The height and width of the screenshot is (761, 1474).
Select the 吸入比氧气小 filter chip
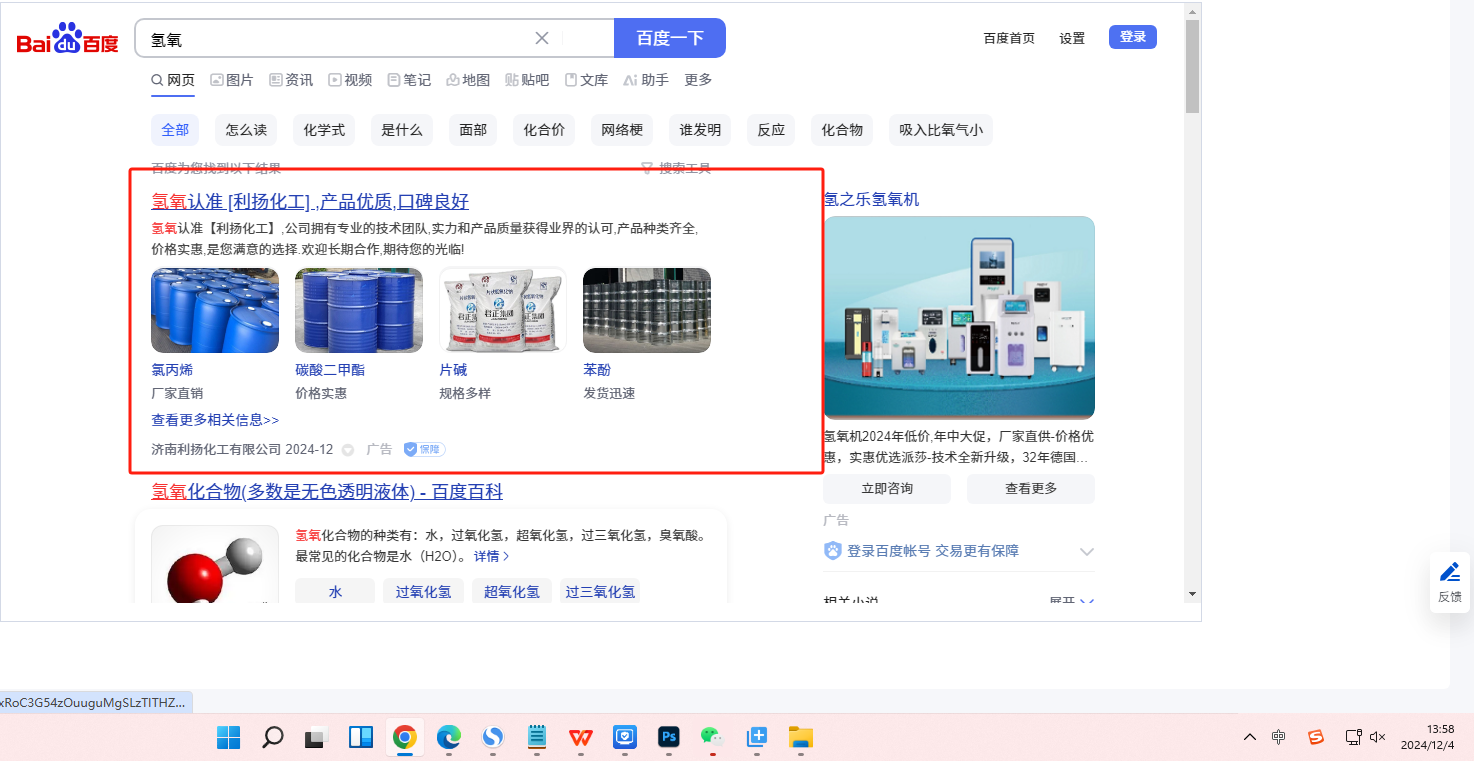click(941, 130)
